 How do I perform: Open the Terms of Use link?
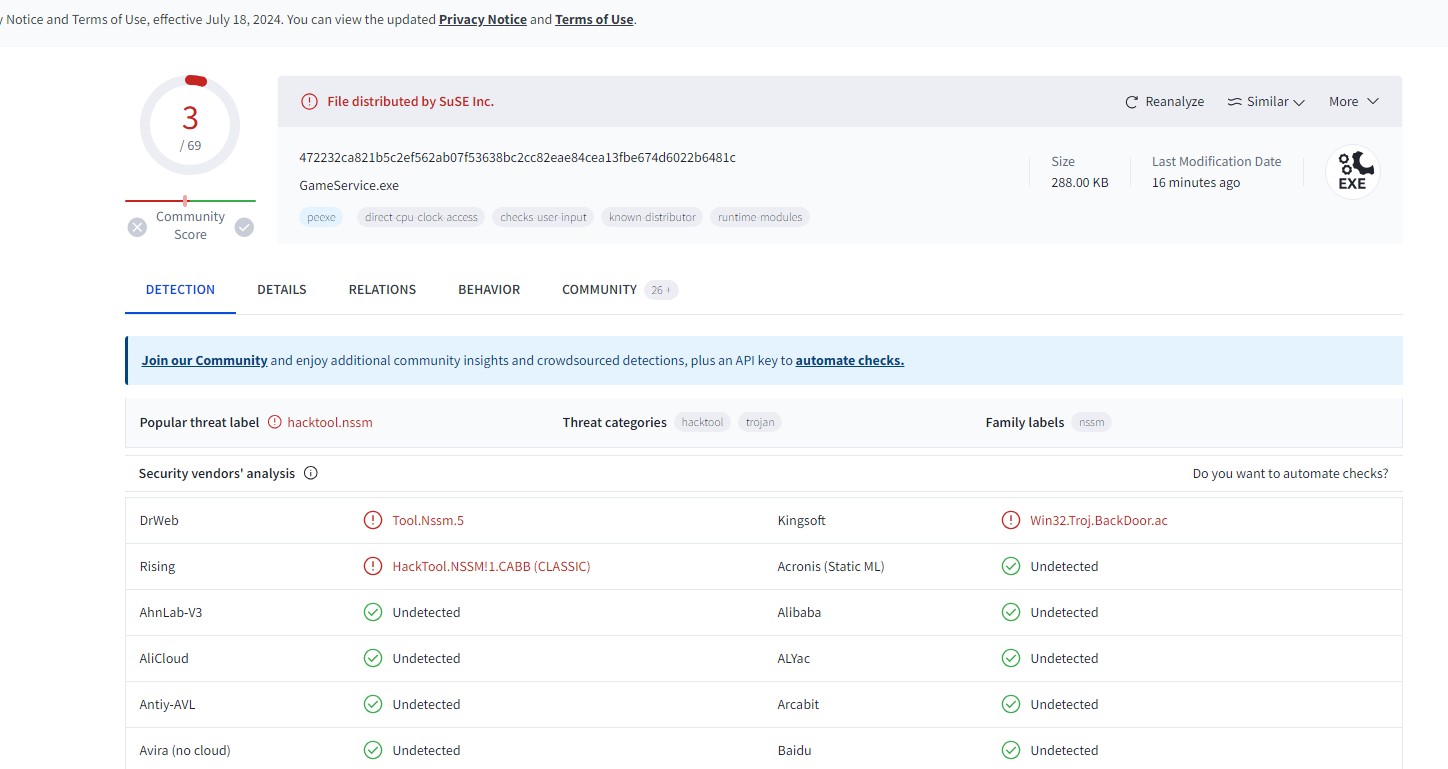(594, 20)
